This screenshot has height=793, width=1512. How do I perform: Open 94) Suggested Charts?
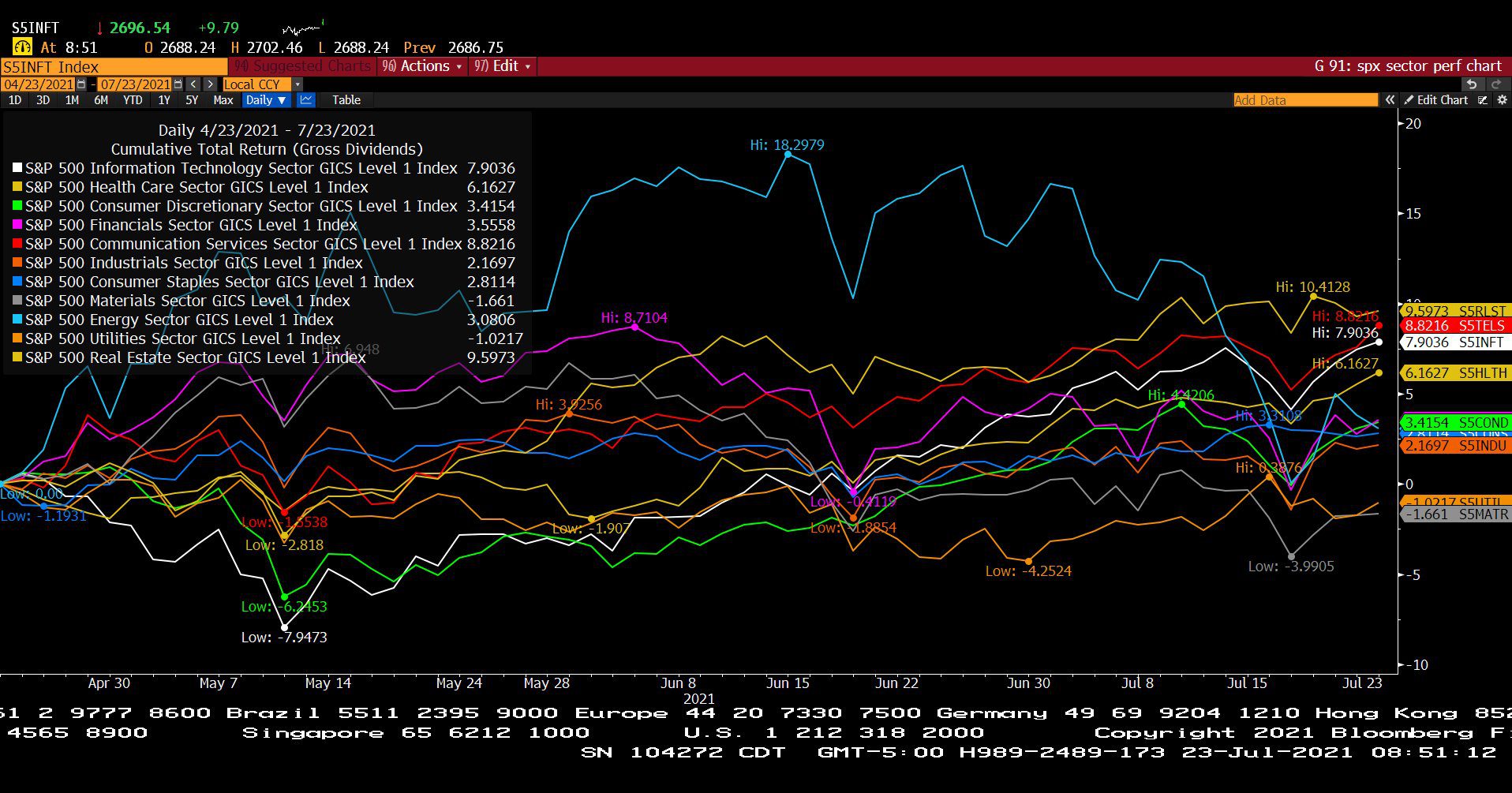pyautogui.click(x=302, y=66)
